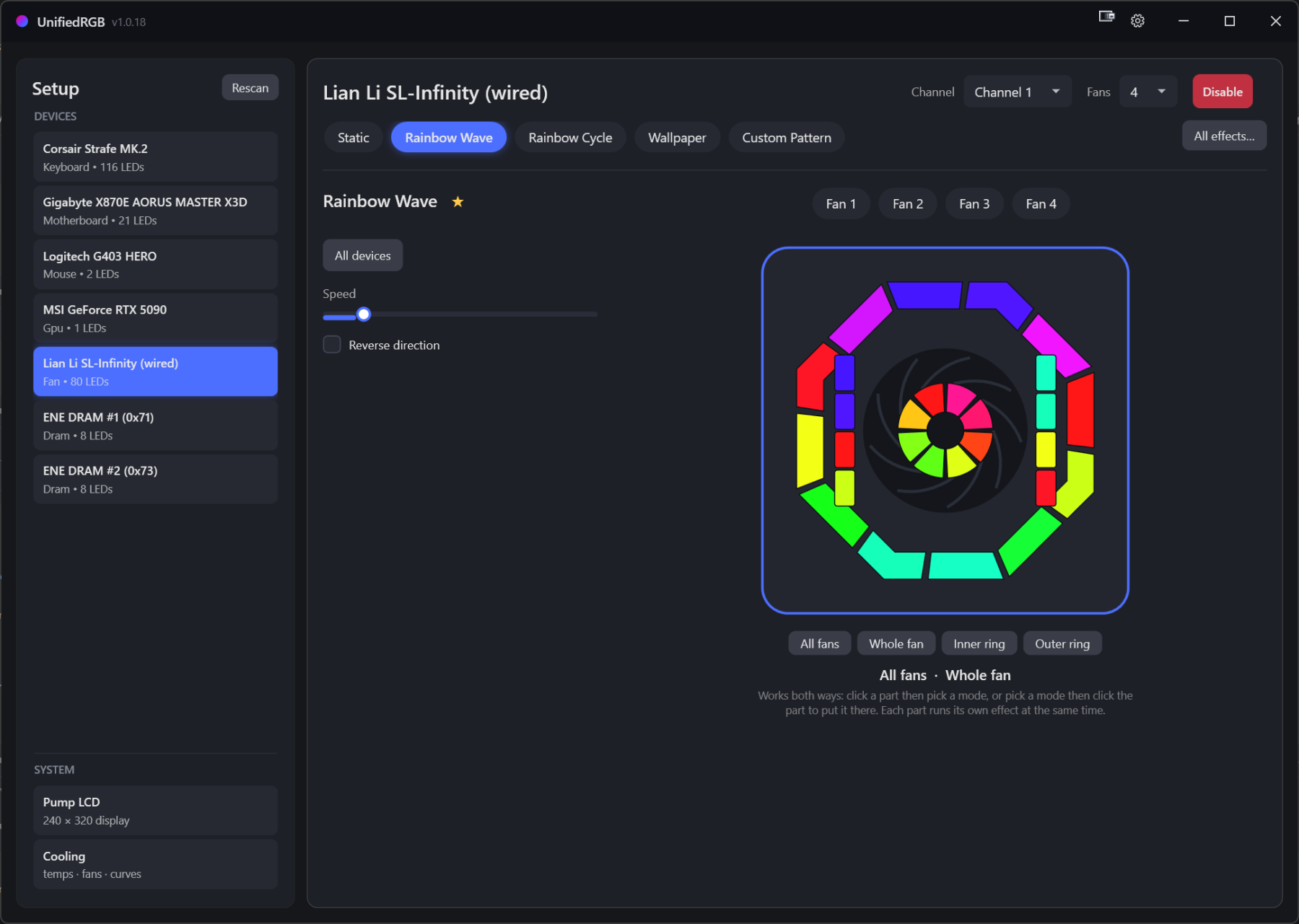Select Lian Li SL-Infinity (wired) device
1299x924 pixels.
click(x=155, y=371)
